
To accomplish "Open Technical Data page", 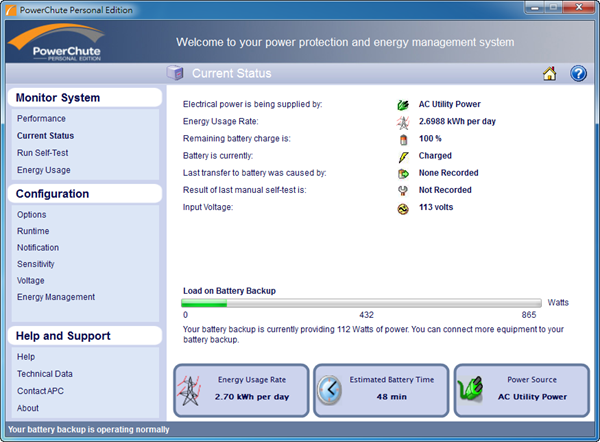I will pos(45,374).
